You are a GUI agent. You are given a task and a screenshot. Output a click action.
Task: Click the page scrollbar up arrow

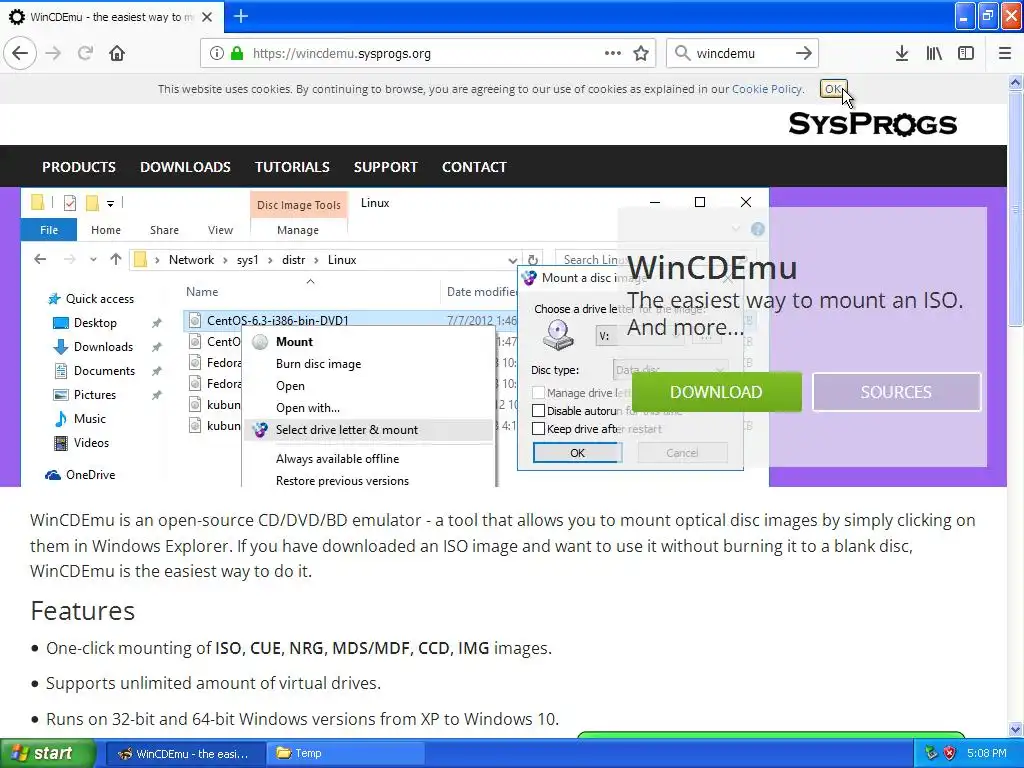1015,82
